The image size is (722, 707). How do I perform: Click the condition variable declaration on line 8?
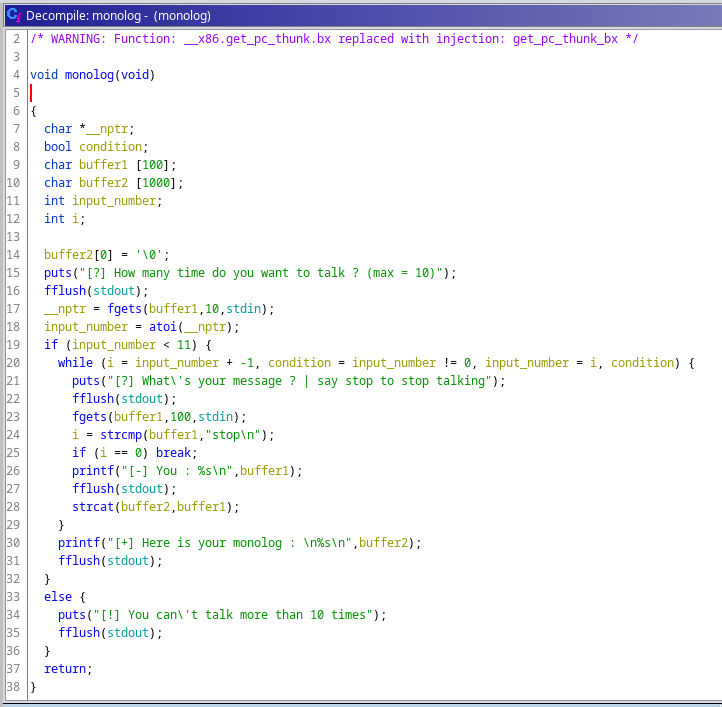114,147
